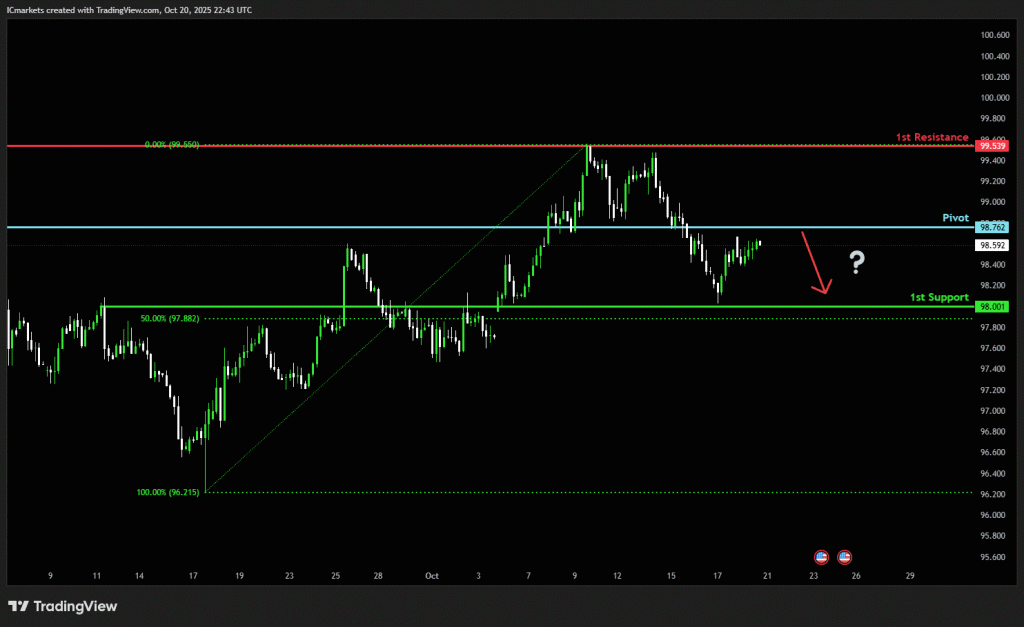Click the 100.00% (96.215) Fibonacci label
Viewport: 1024px width, 627px height.
[170, 492]
